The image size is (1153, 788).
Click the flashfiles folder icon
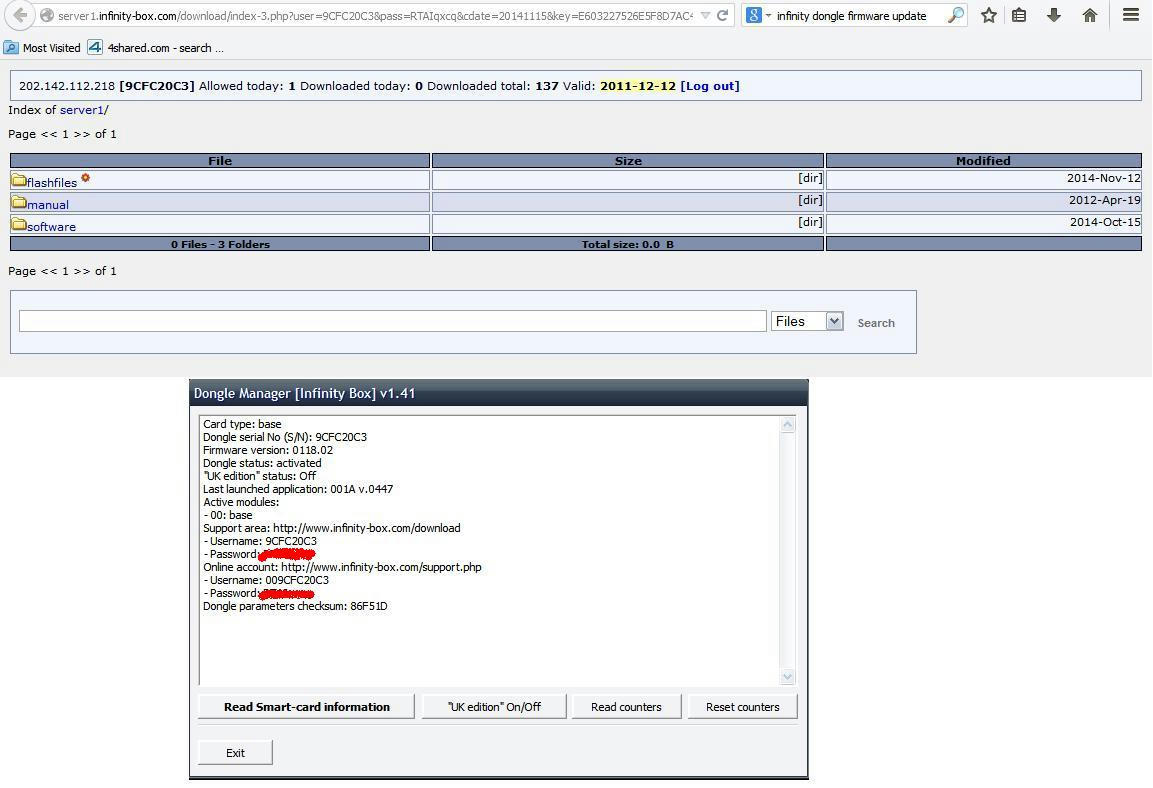coord(19,181)
